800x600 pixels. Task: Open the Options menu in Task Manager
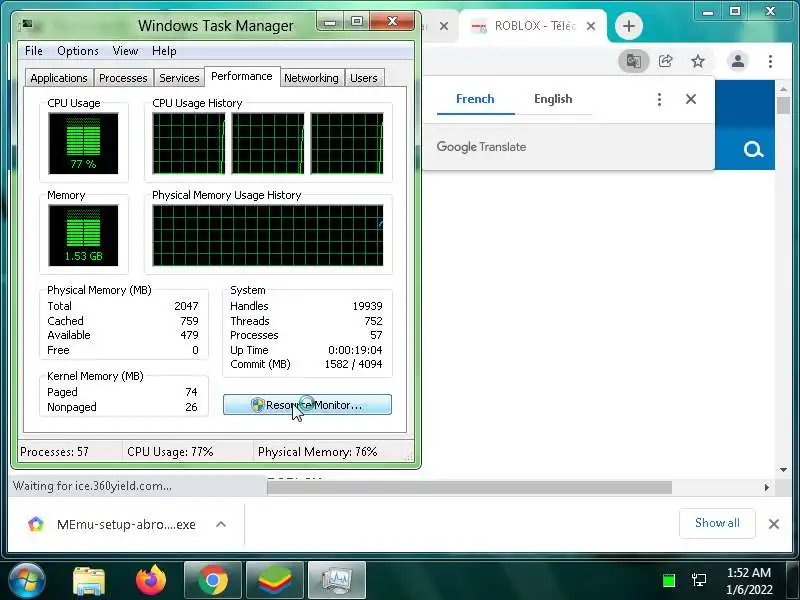(x=78, y=51)
